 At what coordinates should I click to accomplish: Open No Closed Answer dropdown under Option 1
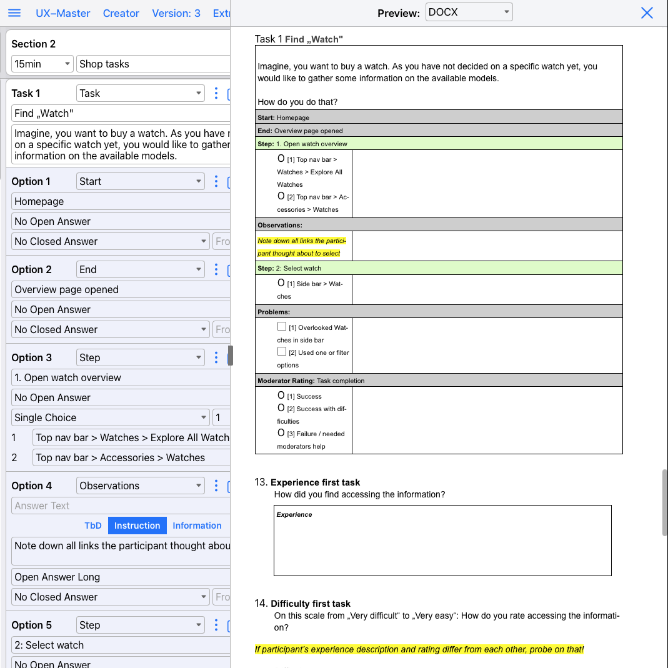[x=110, y=241]
